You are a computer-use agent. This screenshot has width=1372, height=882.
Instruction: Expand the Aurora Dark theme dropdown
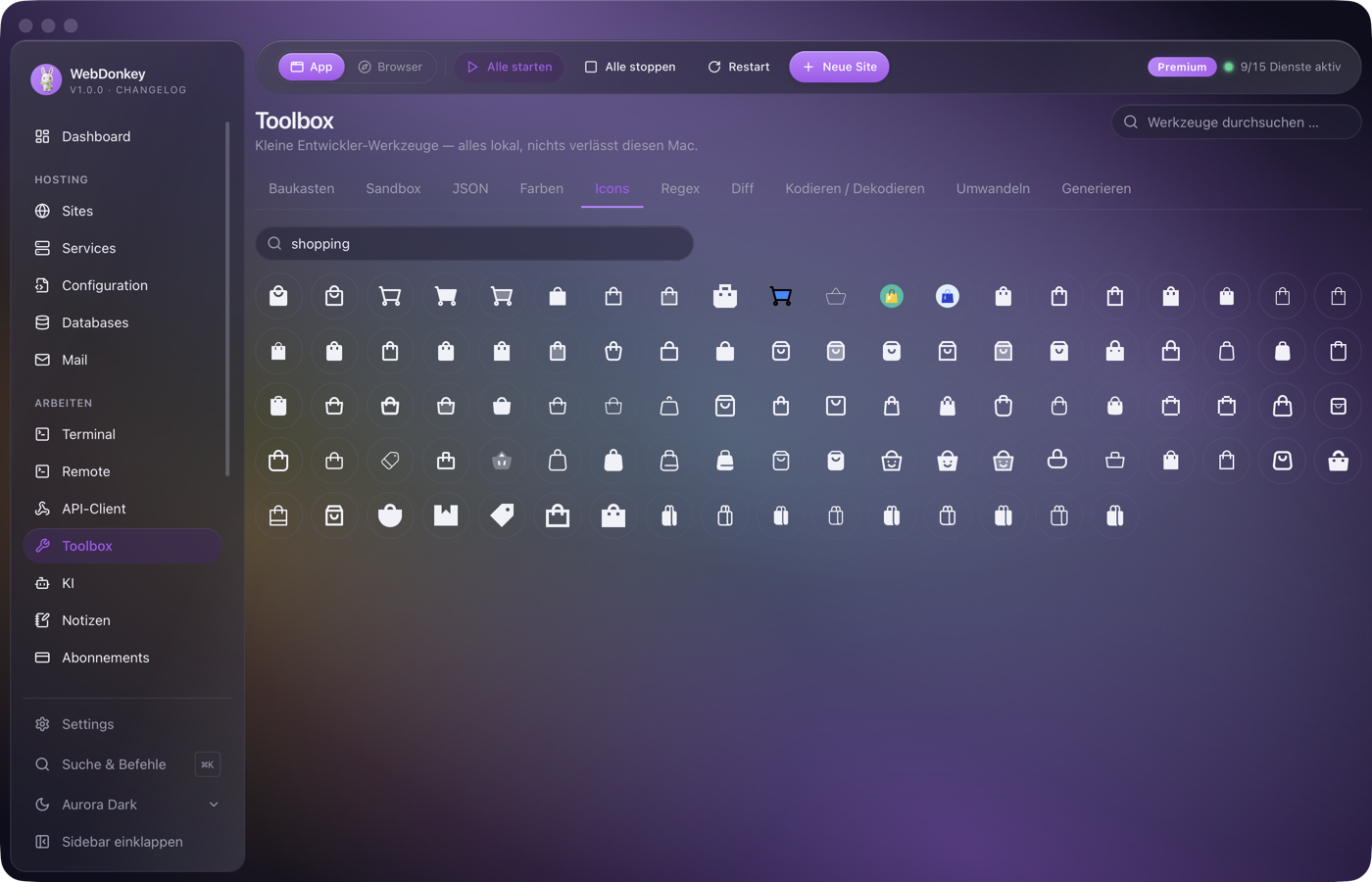click(x=214, y=805)
